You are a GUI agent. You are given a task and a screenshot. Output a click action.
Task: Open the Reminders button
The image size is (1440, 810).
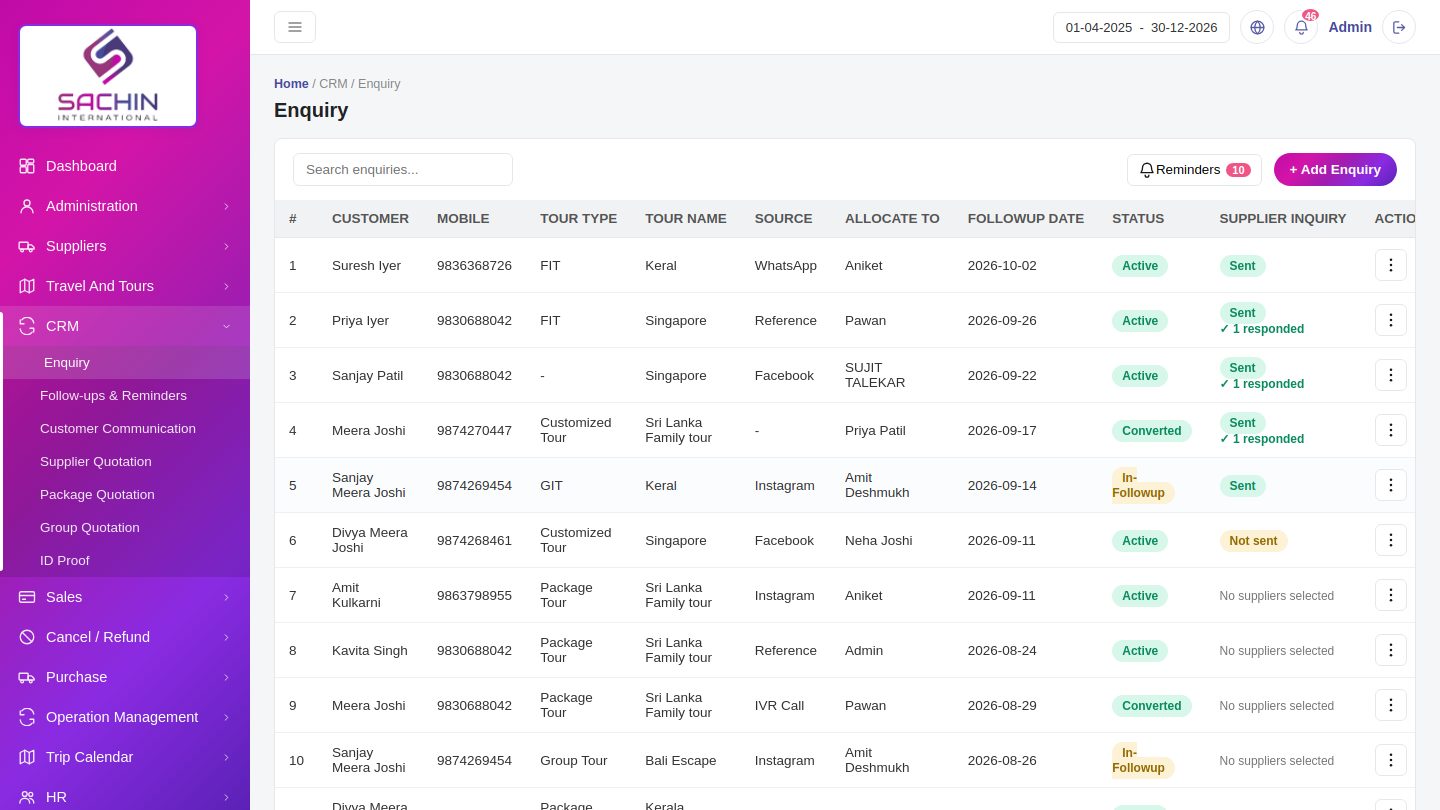pos(1194,170)
